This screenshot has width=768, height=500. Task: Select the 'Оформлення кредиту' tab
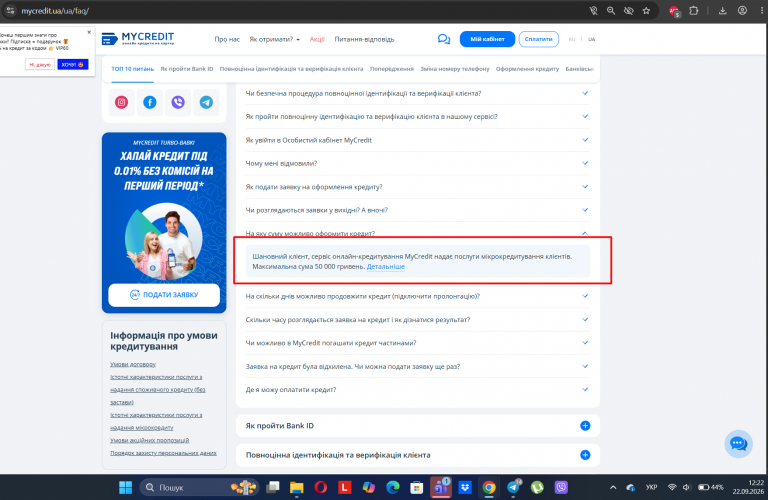(x=527, y=69)
